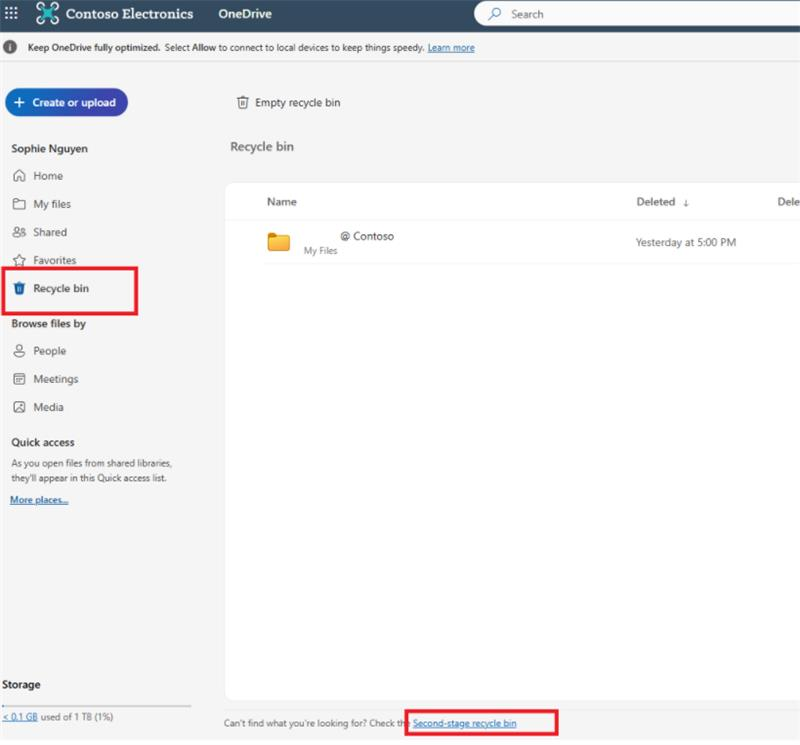Click the My Files location text

(320, 251)
